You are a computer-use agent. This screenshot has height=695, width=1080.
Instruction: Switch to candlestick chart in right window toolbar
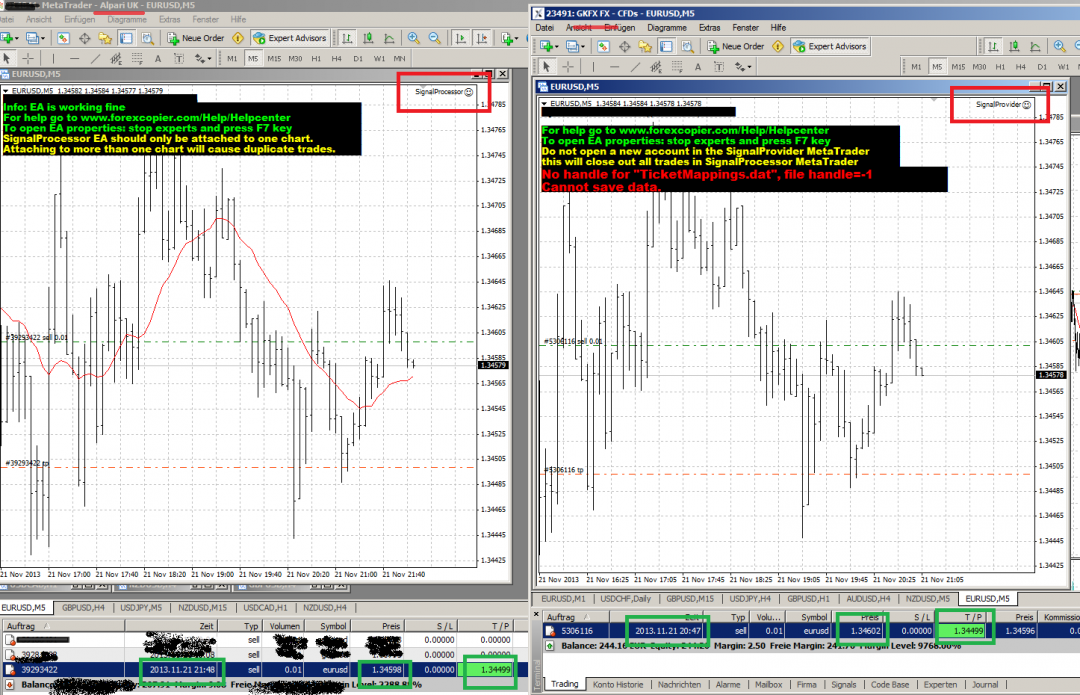coord(1014,46)
